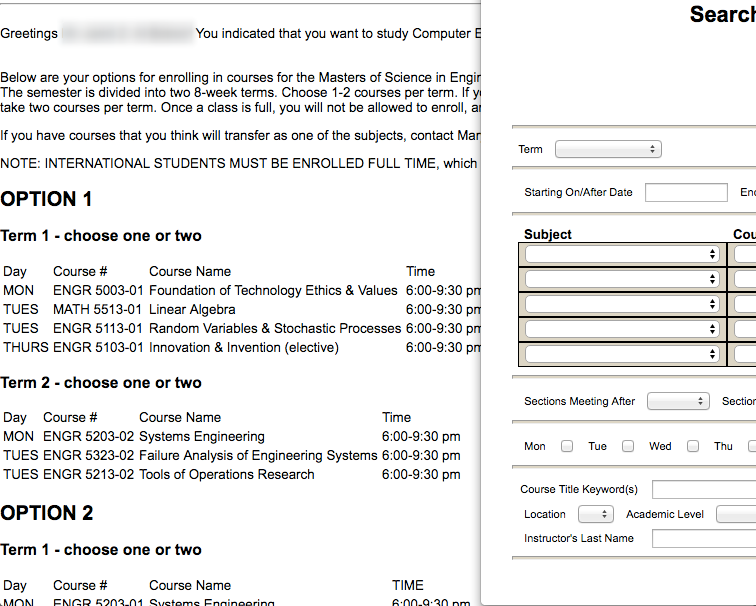Click ENGR 5003-01 course number
Image resolution: width=756 pixels, height=606 pixels.
[98, 291]
